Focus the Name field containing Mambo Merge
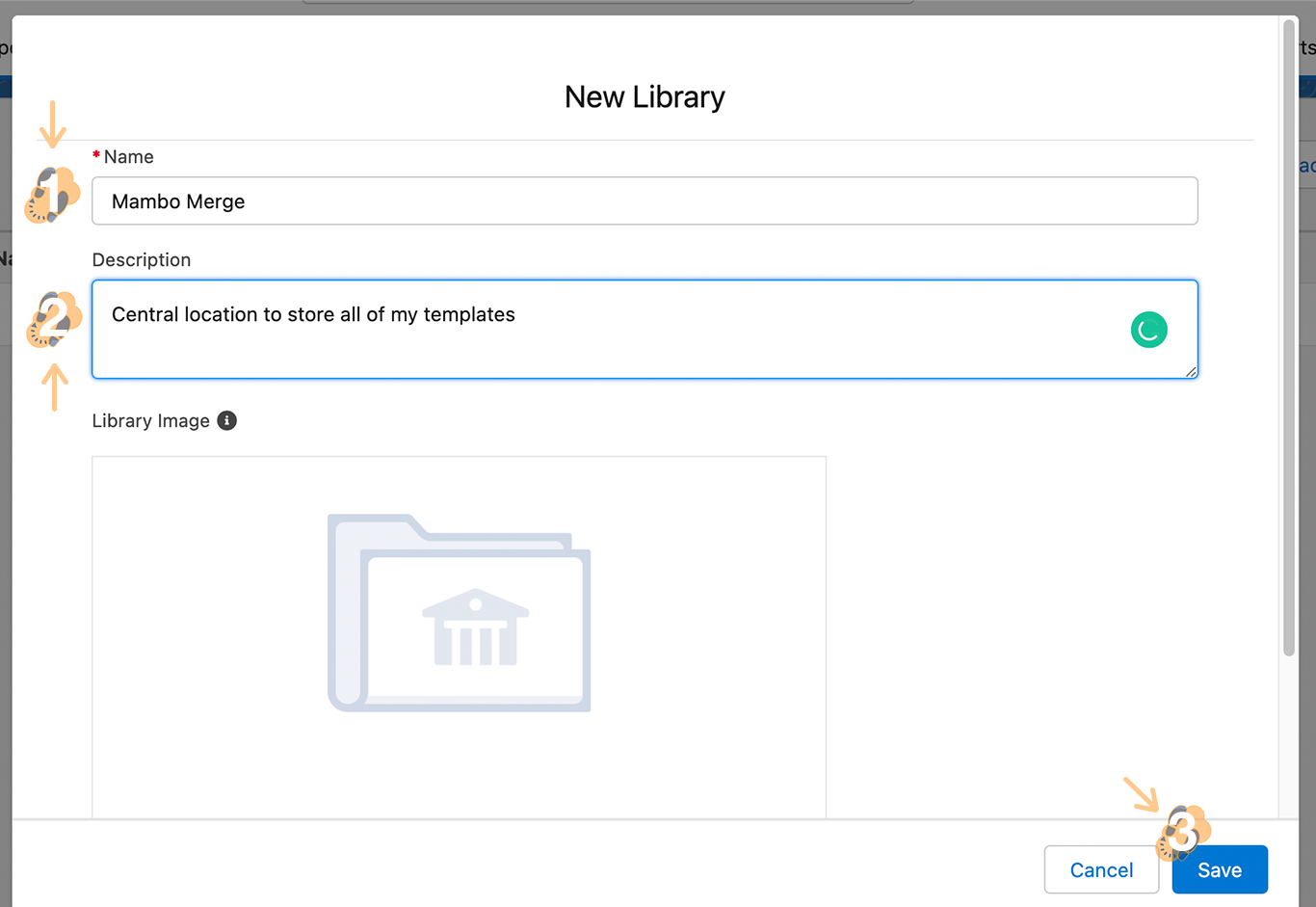 (x=644, y=201)
